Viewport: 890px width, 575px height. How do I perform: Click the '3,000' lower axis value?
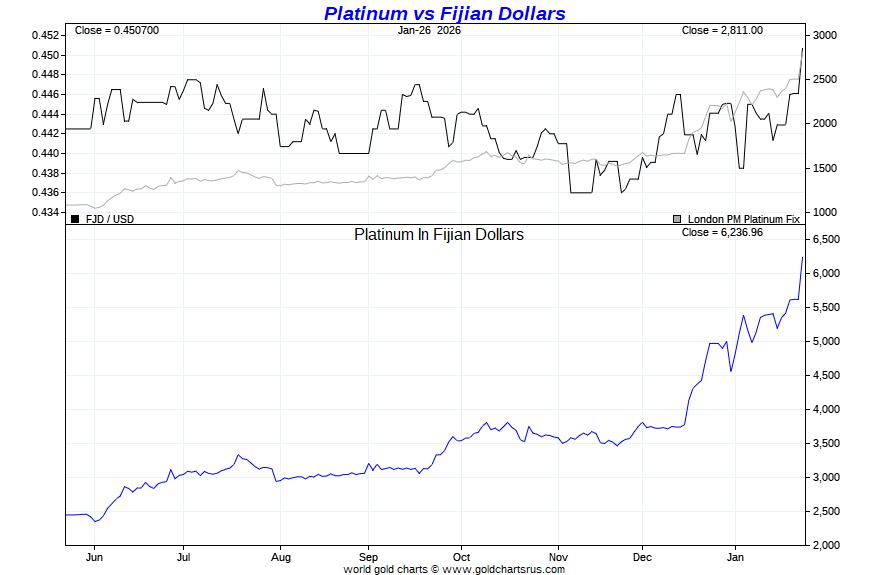(826, 478)
